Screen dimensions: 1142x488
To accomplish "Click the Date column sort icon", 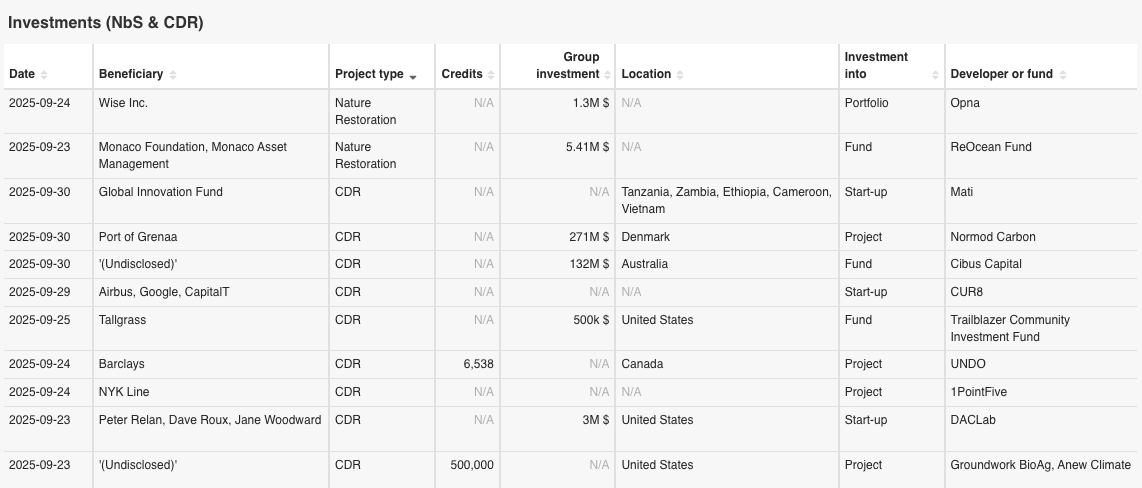I will (x=44, y=75).
